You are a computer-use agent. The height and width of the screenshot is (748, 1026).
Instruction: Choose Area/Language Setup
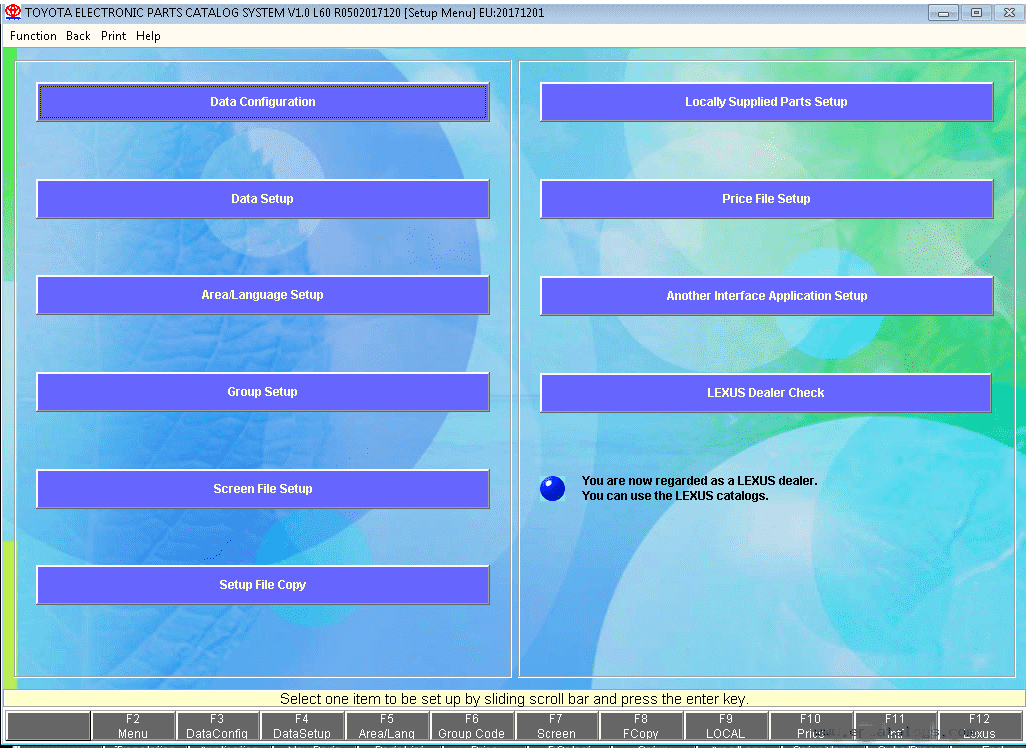pyautogui.click(x=262, y=295)
